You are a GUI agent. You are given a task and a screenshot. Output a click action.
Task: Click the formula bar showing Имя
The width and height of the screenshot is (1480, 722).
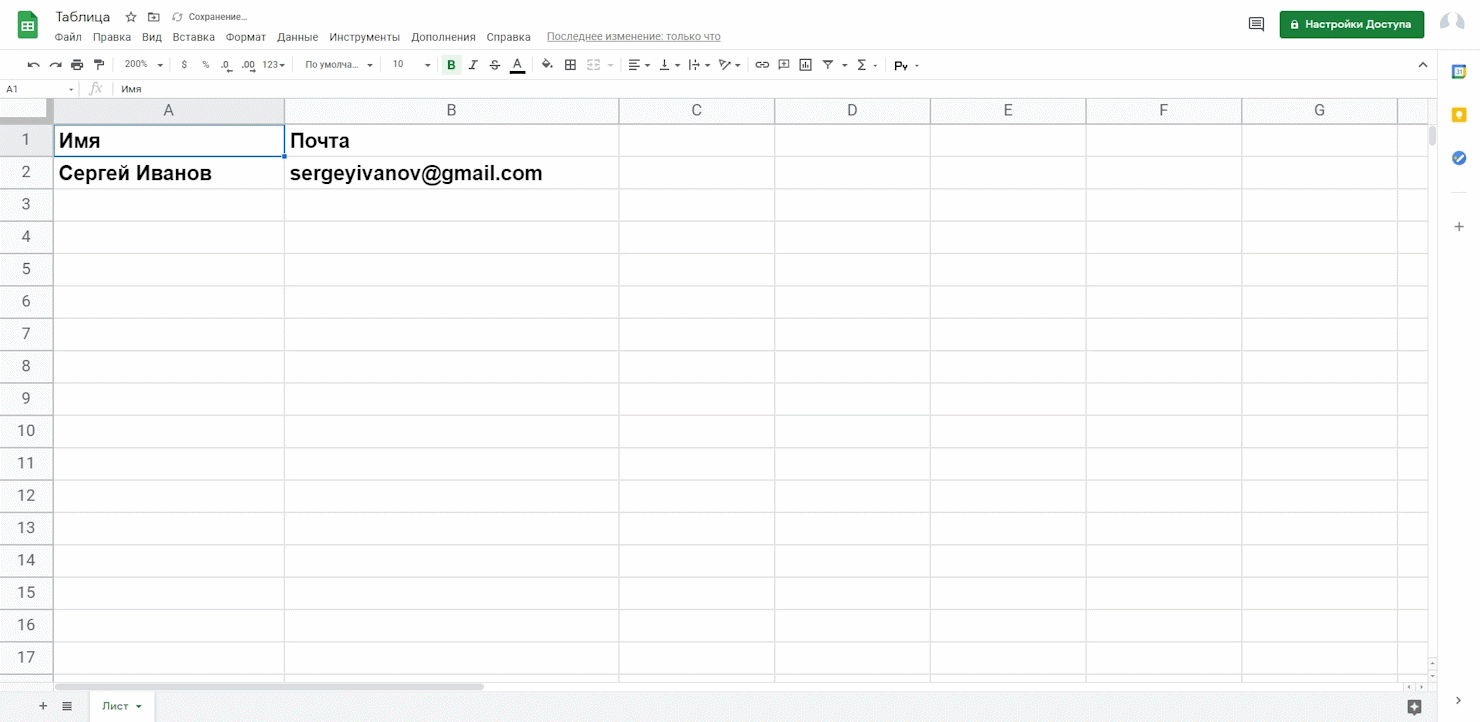click(770, 89)
